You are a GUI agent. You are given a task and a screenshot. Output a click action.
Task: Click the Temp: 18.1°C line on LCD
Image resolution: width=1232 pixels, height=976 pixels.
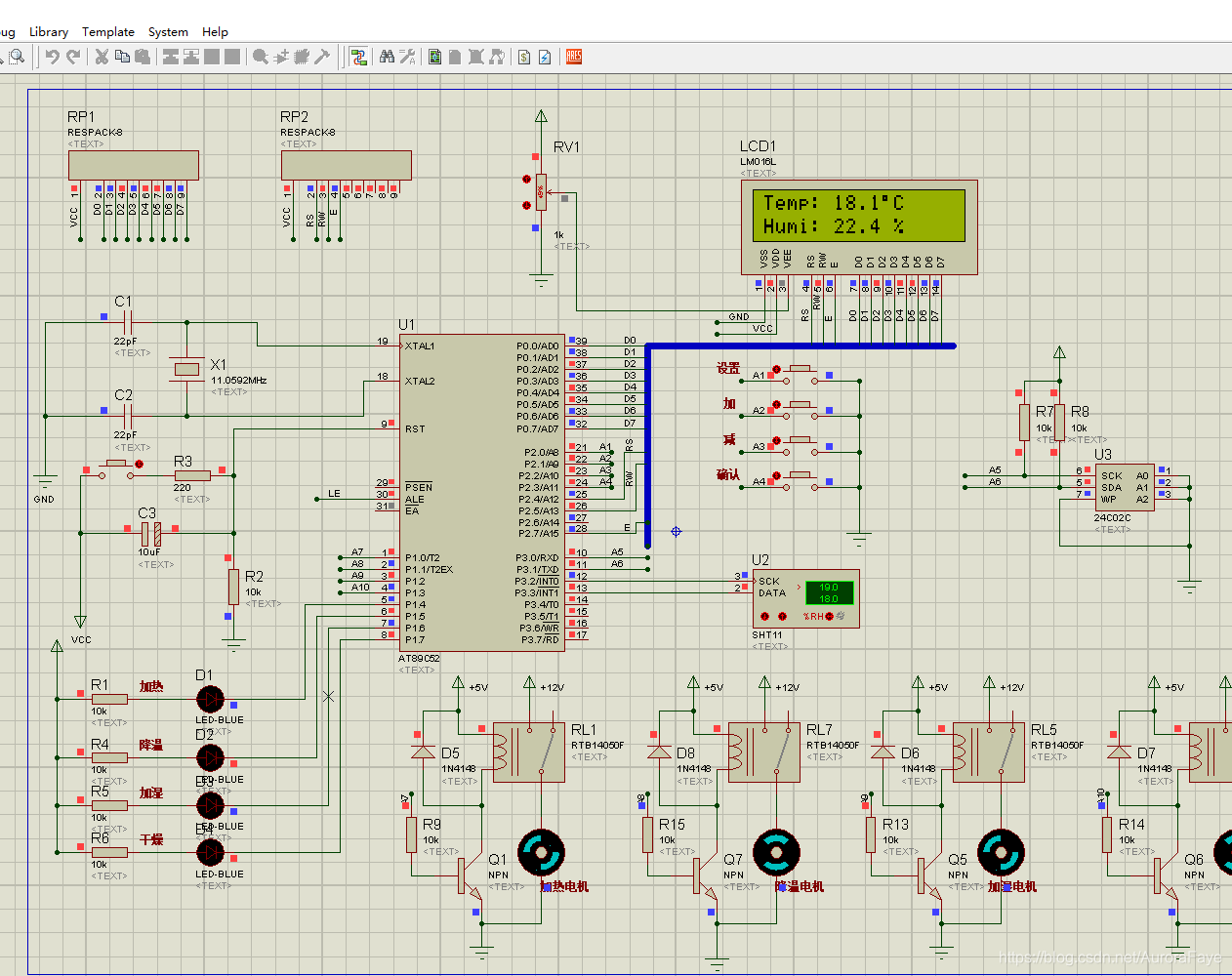833,203
